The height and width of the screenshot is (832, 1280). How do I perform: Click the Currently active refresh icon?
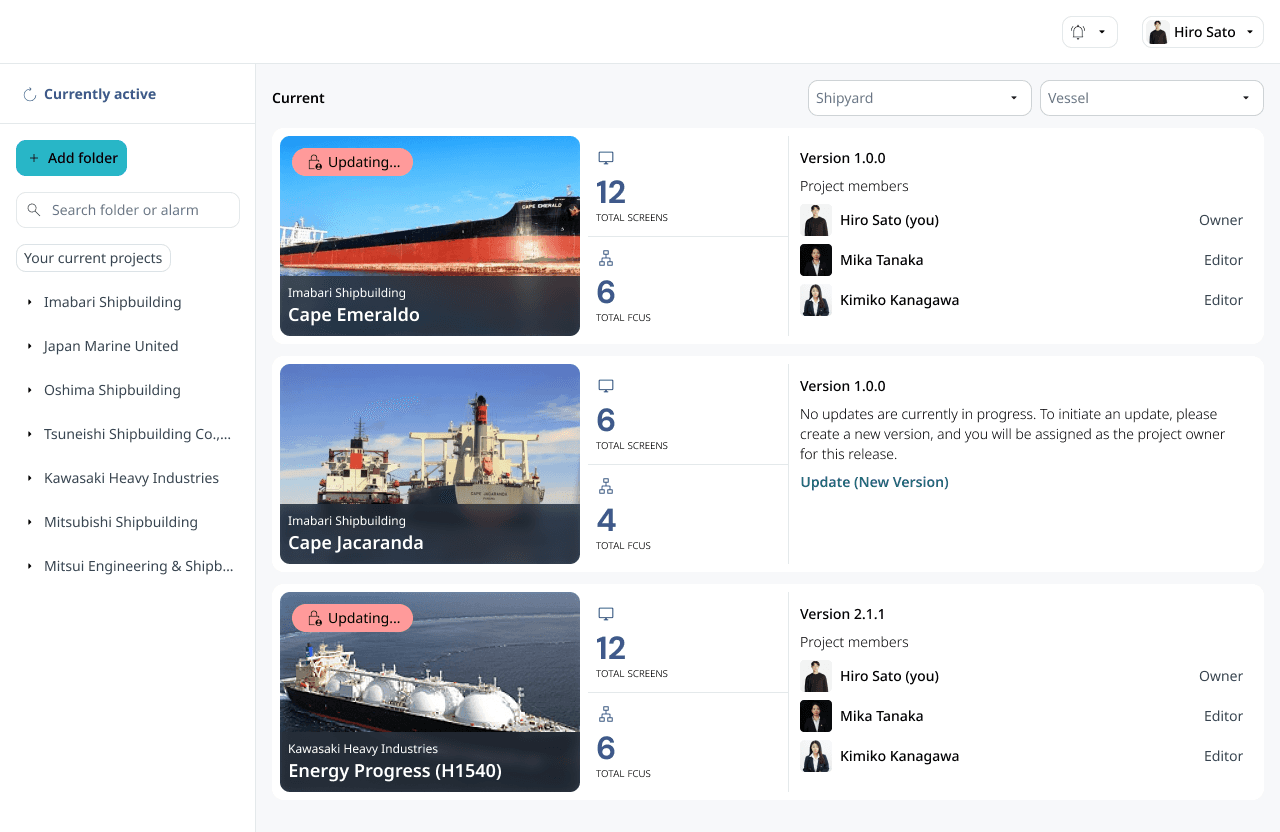pyautogui.click(x=30, y=94)
